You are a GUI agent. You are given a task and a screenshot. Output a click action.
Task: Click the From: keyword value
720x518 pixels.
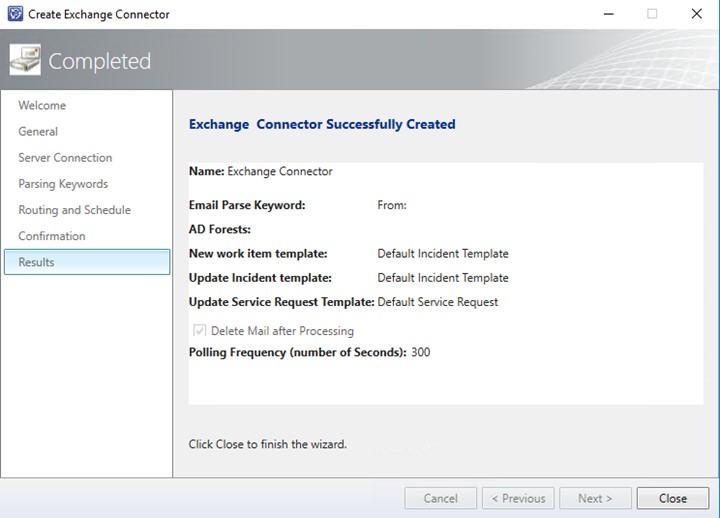(x=392, y=205)
